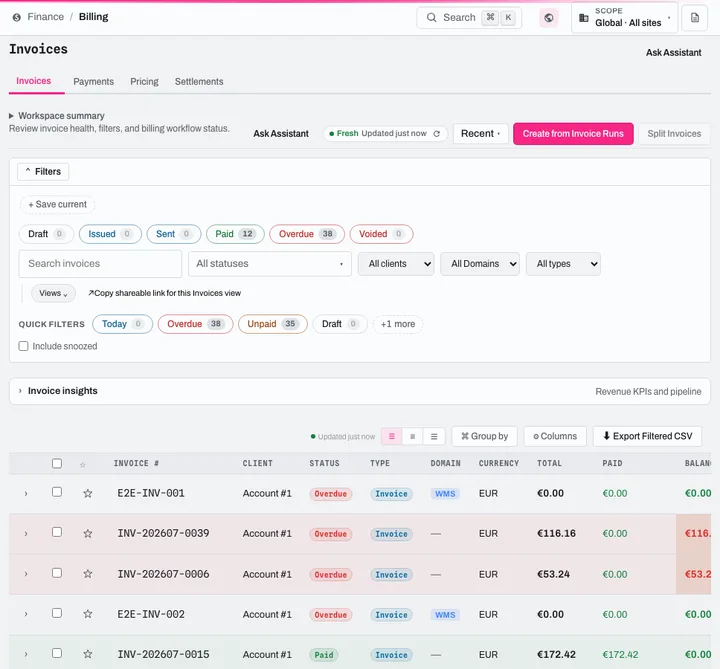
Task: Collapse the Filters panel
Action: tap(43, 172)
